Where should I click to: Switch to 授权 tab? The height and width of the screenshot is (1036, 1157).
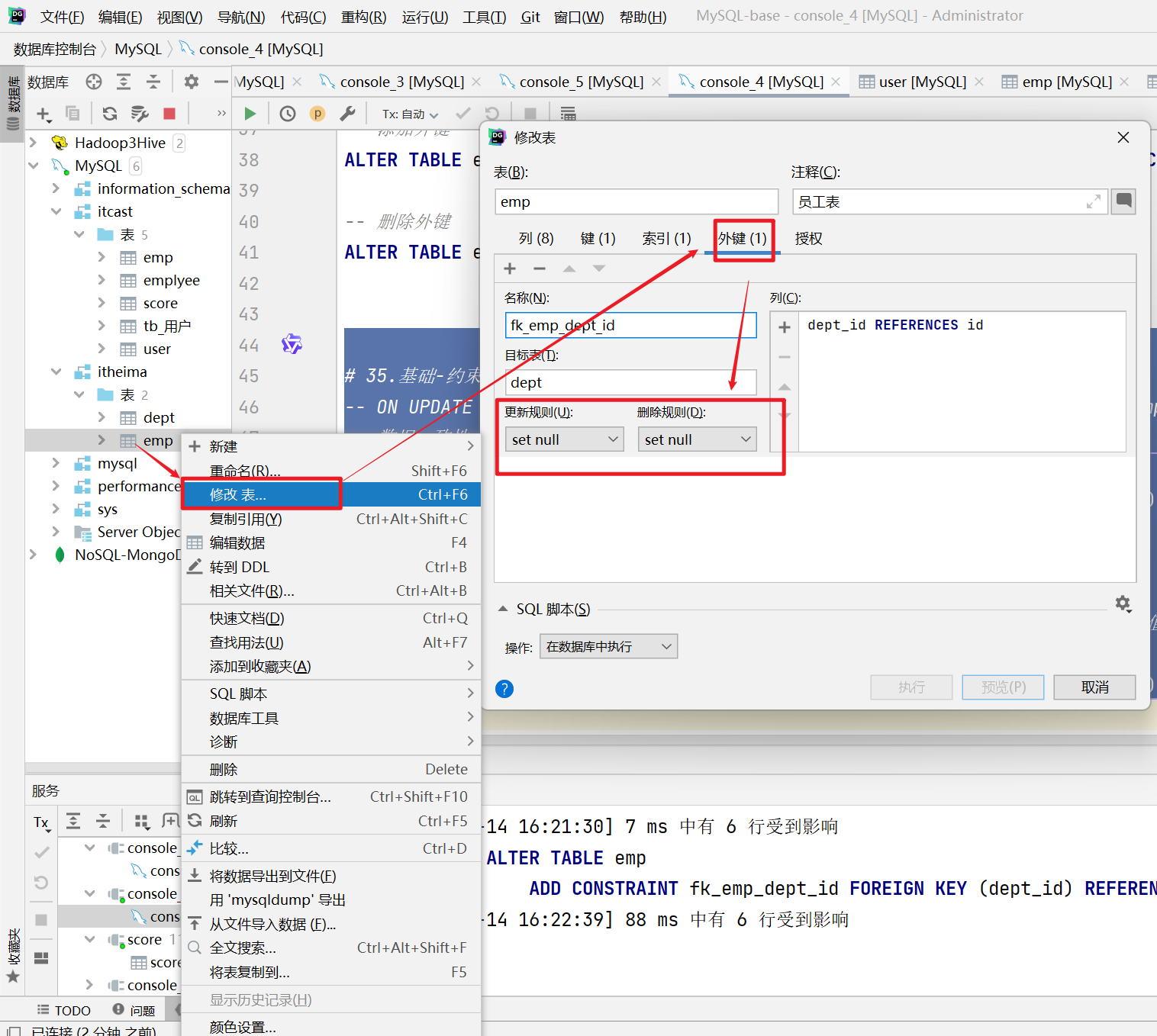point(809,239)
